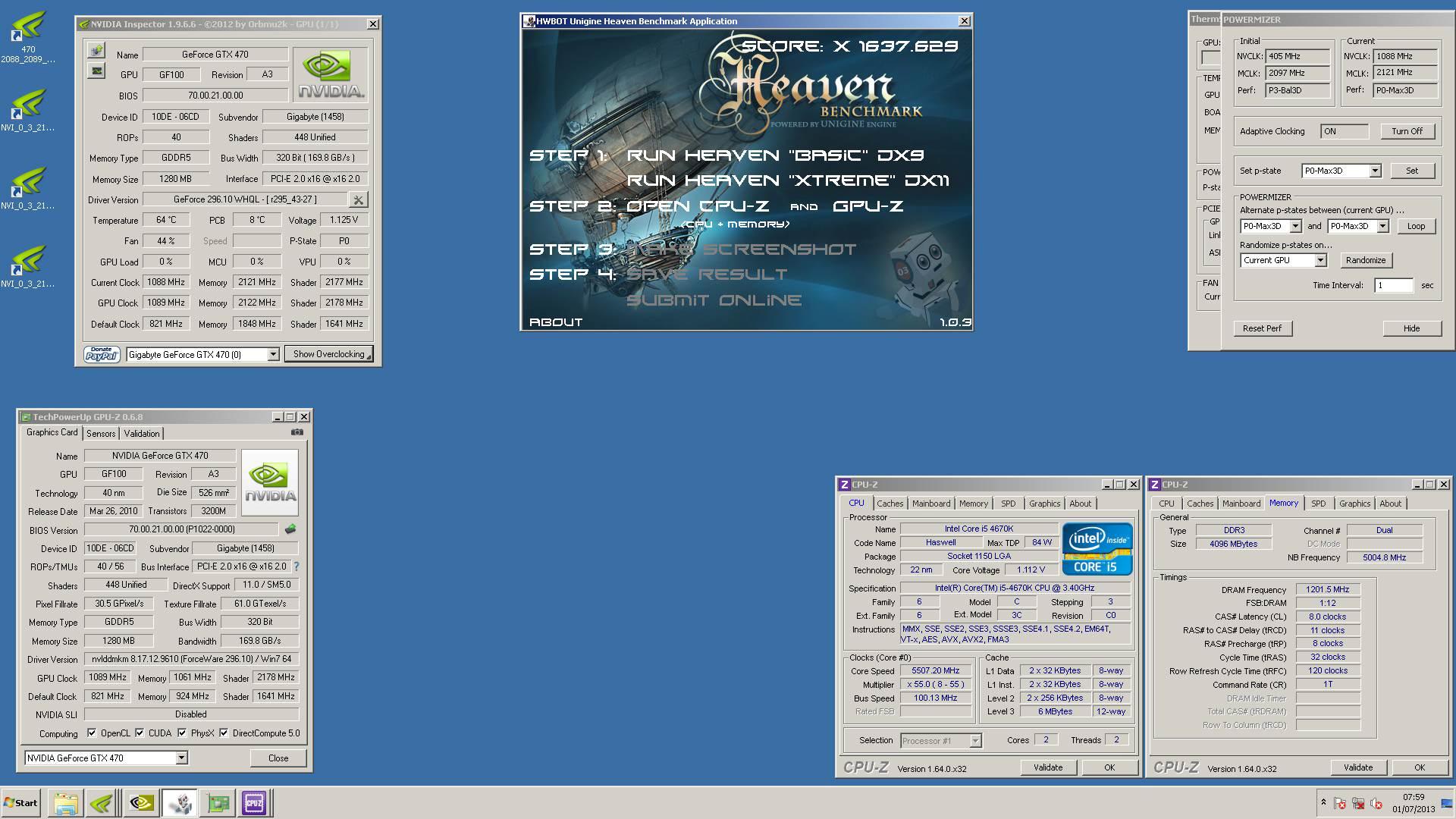This screenshot has height=819, width=1456.
Task: Click the BIOS save chip icon in GPU-Z
Action: [290, 529]
